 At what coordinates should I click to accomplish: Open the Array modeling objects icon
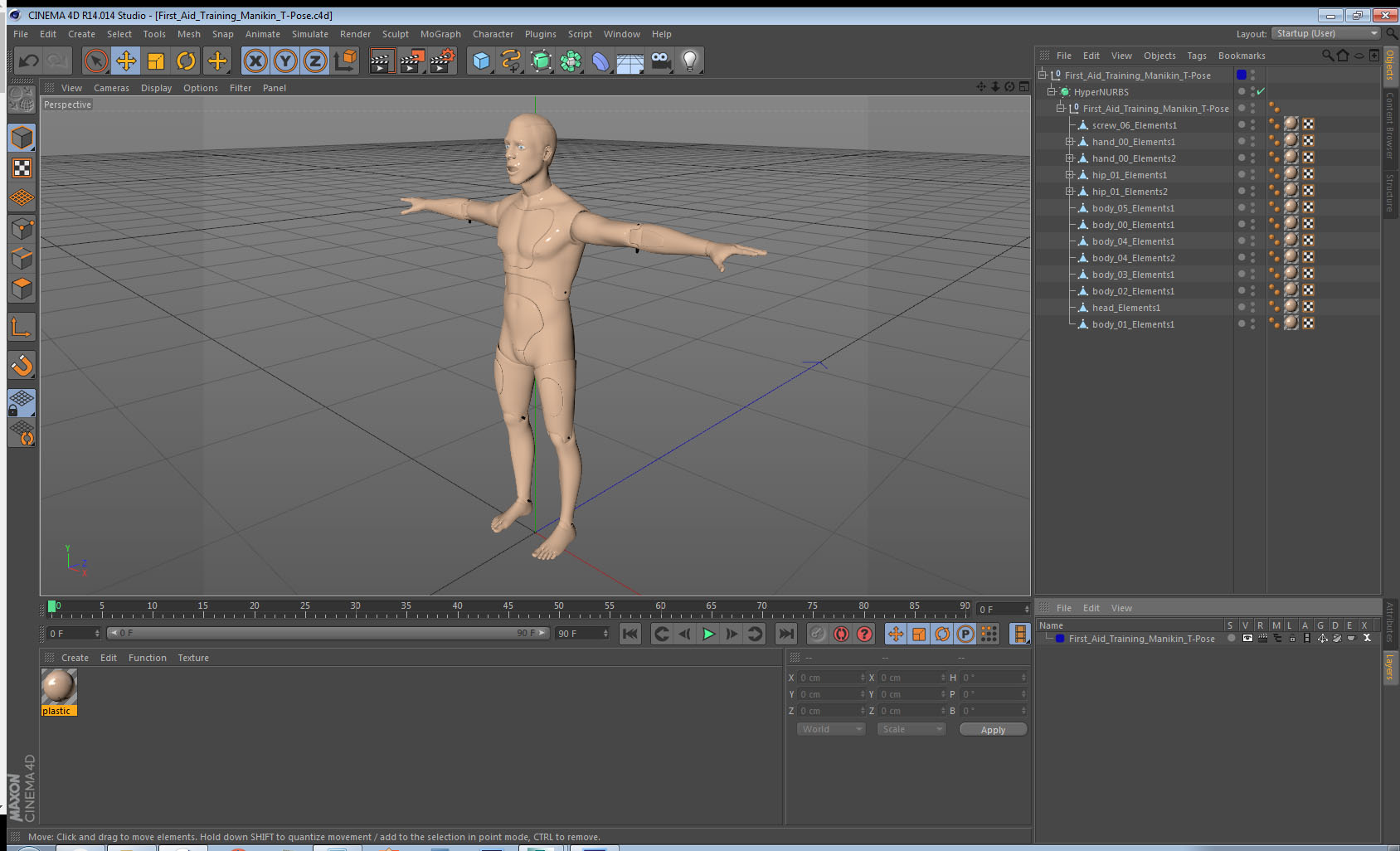[x=571, y=61]
